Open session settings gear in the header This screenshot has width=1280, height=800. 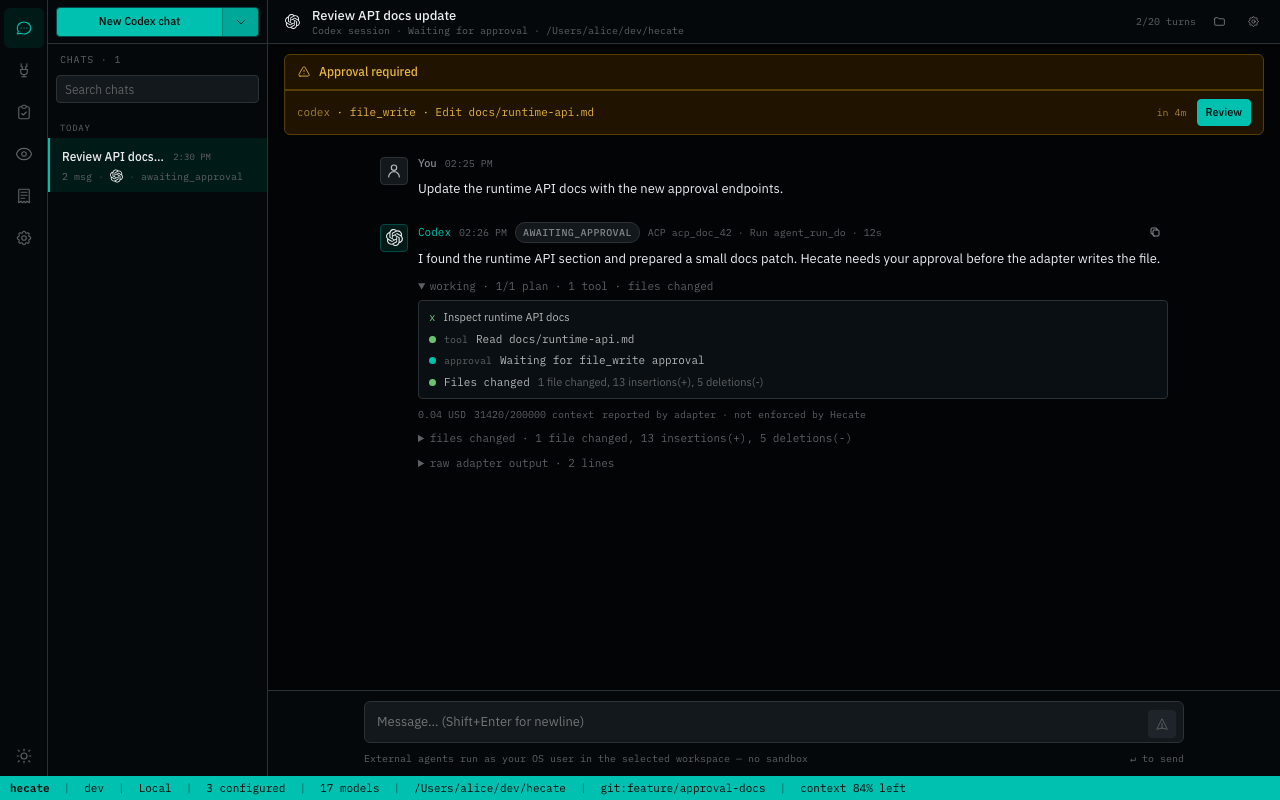click(x=1253, y=21)
